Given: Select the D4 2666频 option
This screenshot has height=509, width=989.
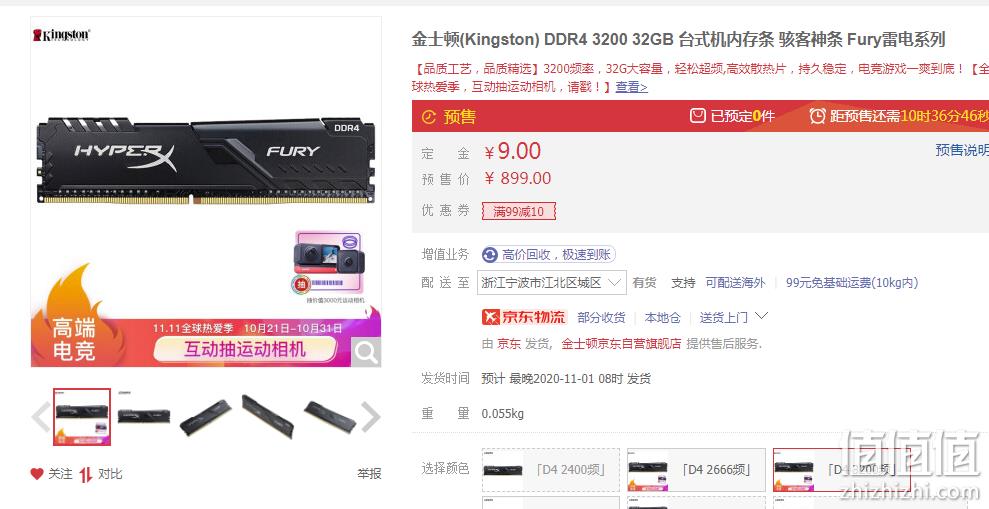Looking at the screenshot, I should tap(696, 469).
